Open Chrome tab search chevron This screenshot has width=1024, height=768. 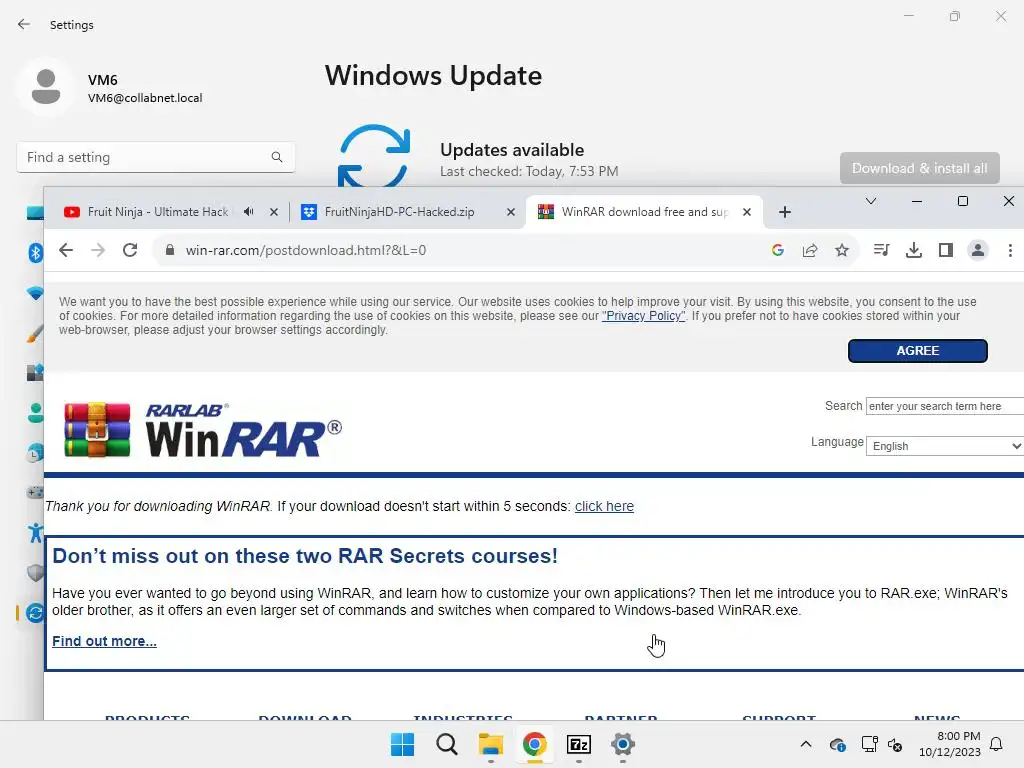(871, 201)
